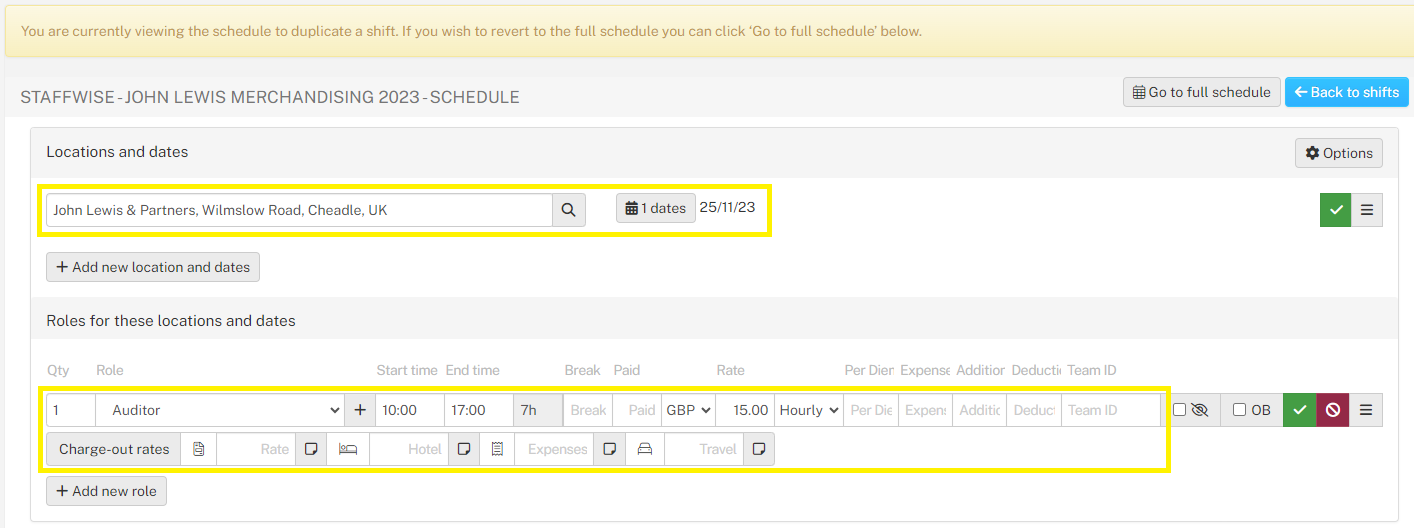Click the Paid input field

click(x=637, y=410)
